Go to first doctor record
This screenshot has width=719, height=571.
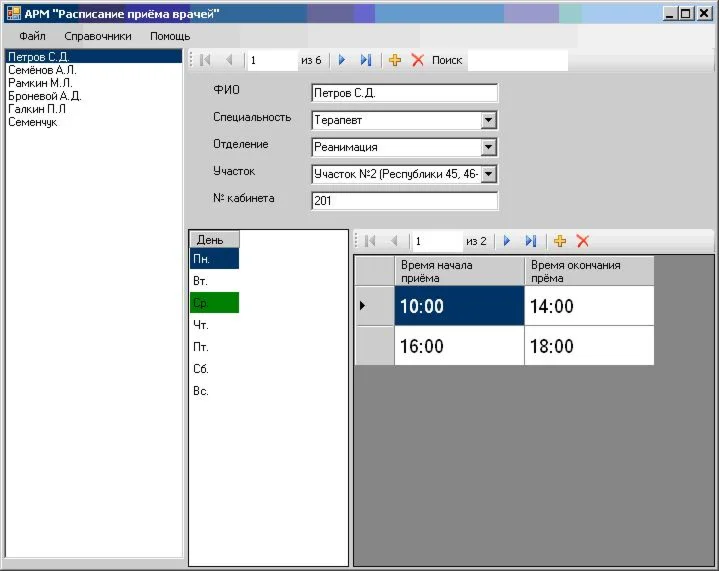coord(205,60)
